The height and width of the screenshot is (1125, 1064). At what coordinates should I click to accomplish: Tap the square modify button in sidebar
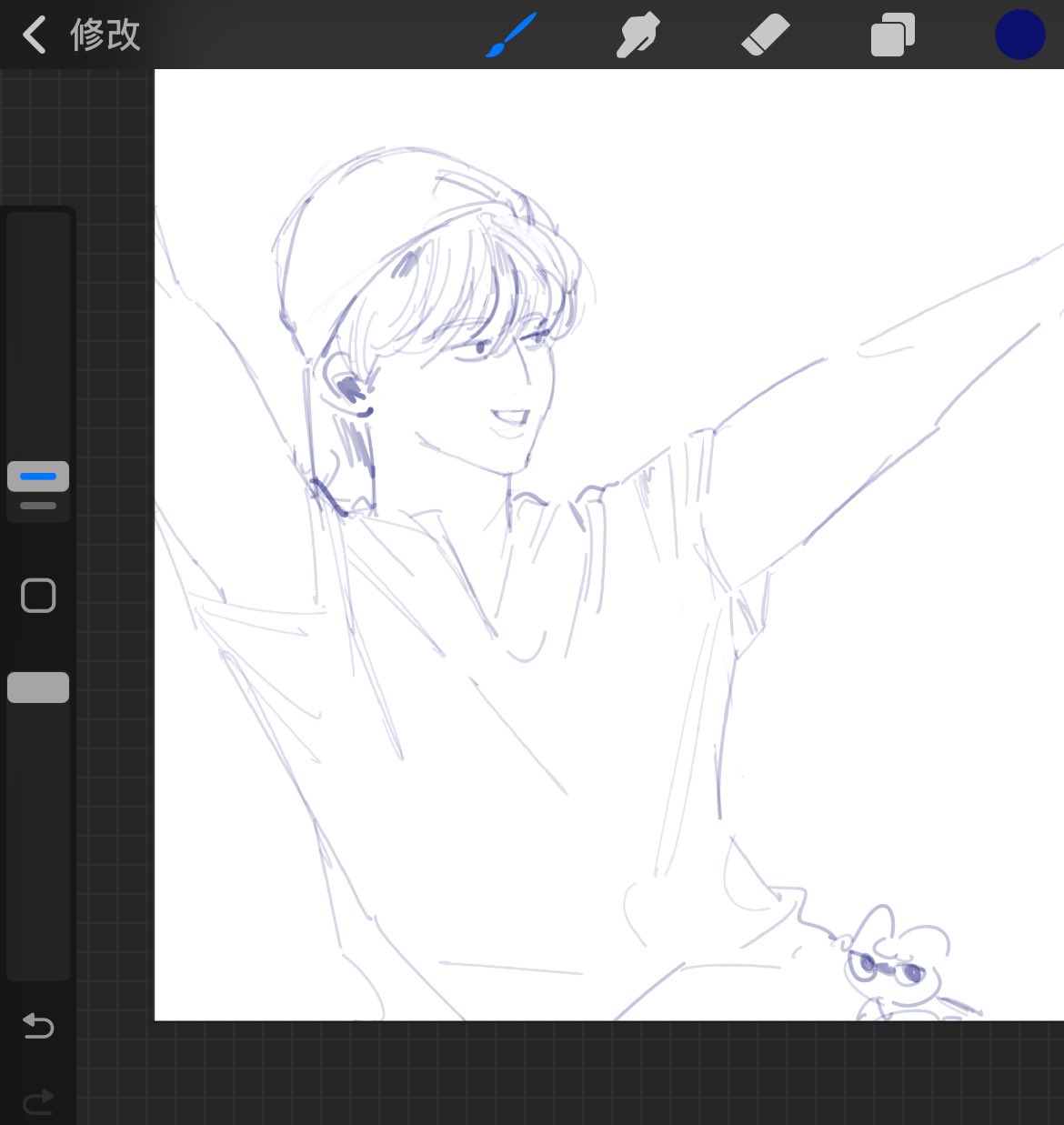tap(38, 596)
